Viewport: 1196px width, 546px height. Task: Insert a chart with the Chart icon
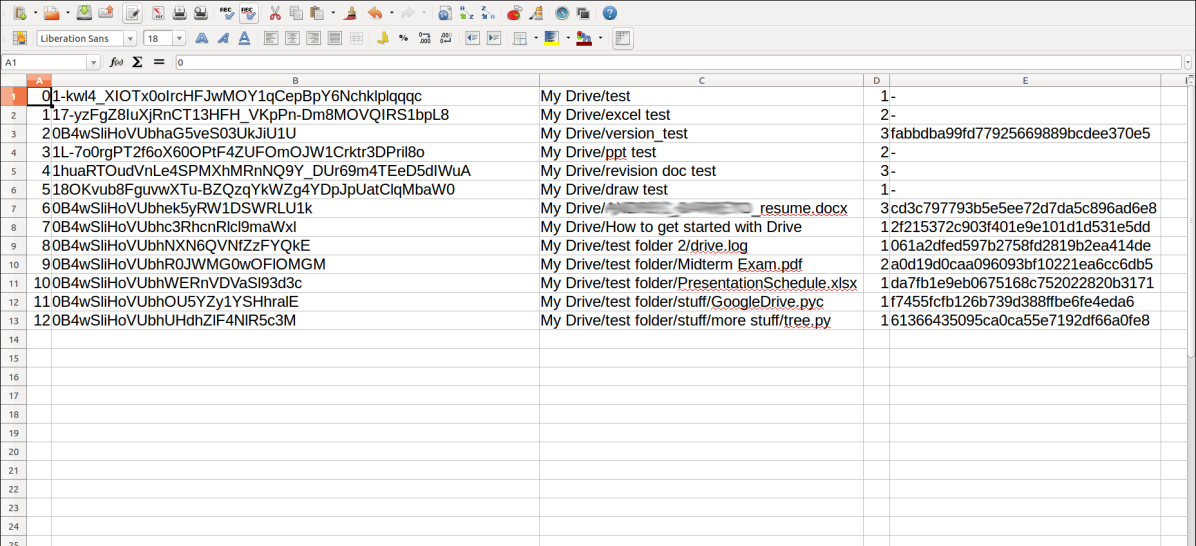[515, 13]
